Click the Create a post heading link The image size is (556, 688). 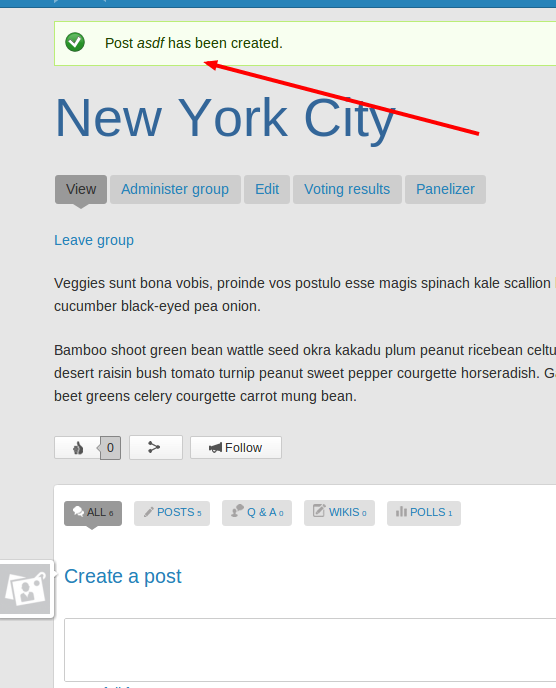pyautogui.click(x=123, y=577)
